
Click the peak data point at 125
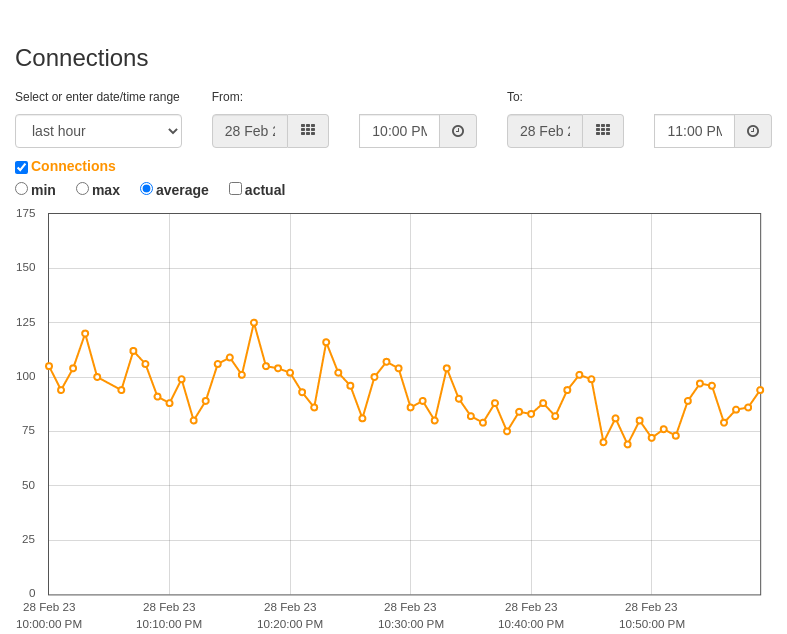254,323
